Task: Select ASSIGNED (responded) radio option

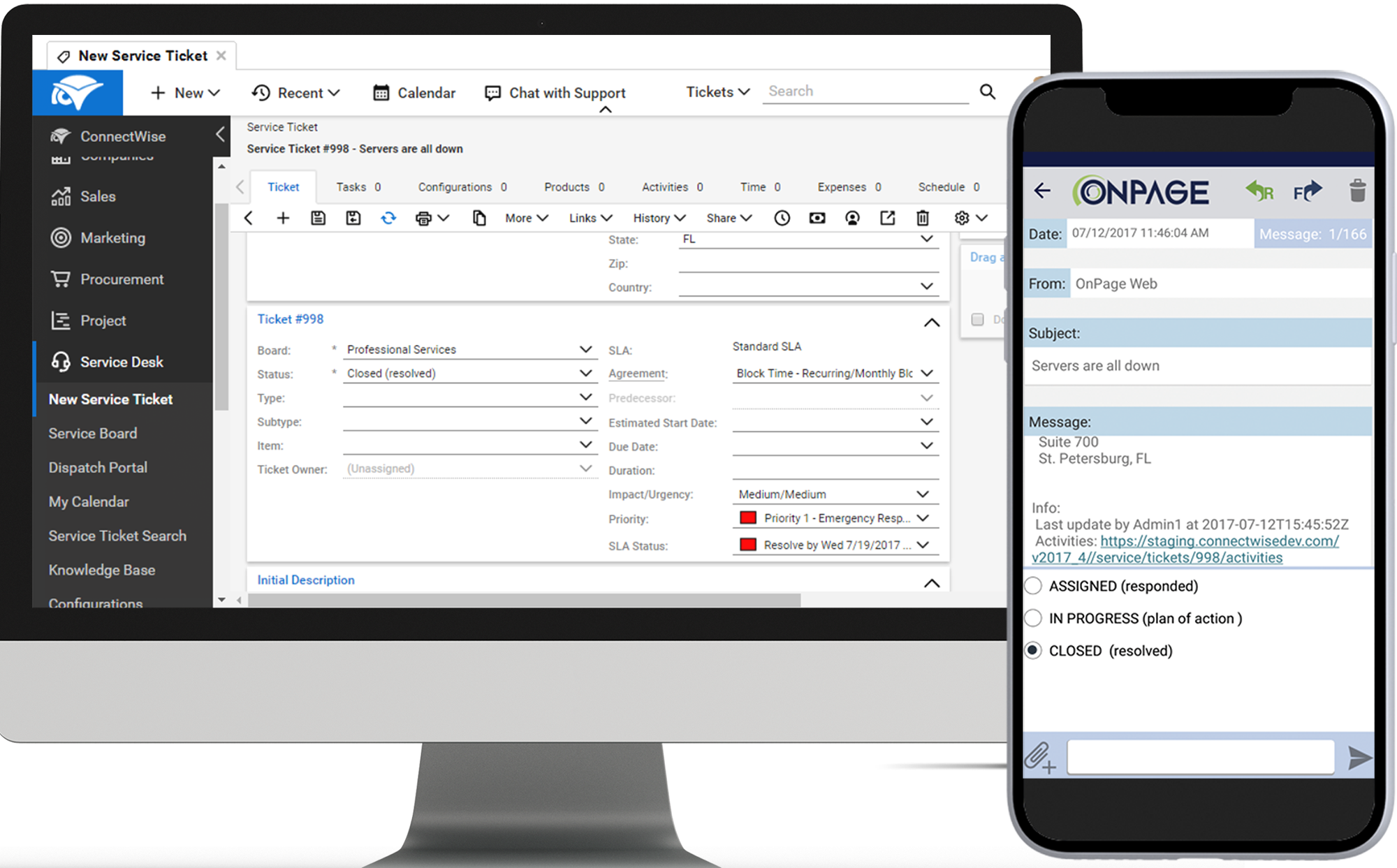Action: point(1033,586)
